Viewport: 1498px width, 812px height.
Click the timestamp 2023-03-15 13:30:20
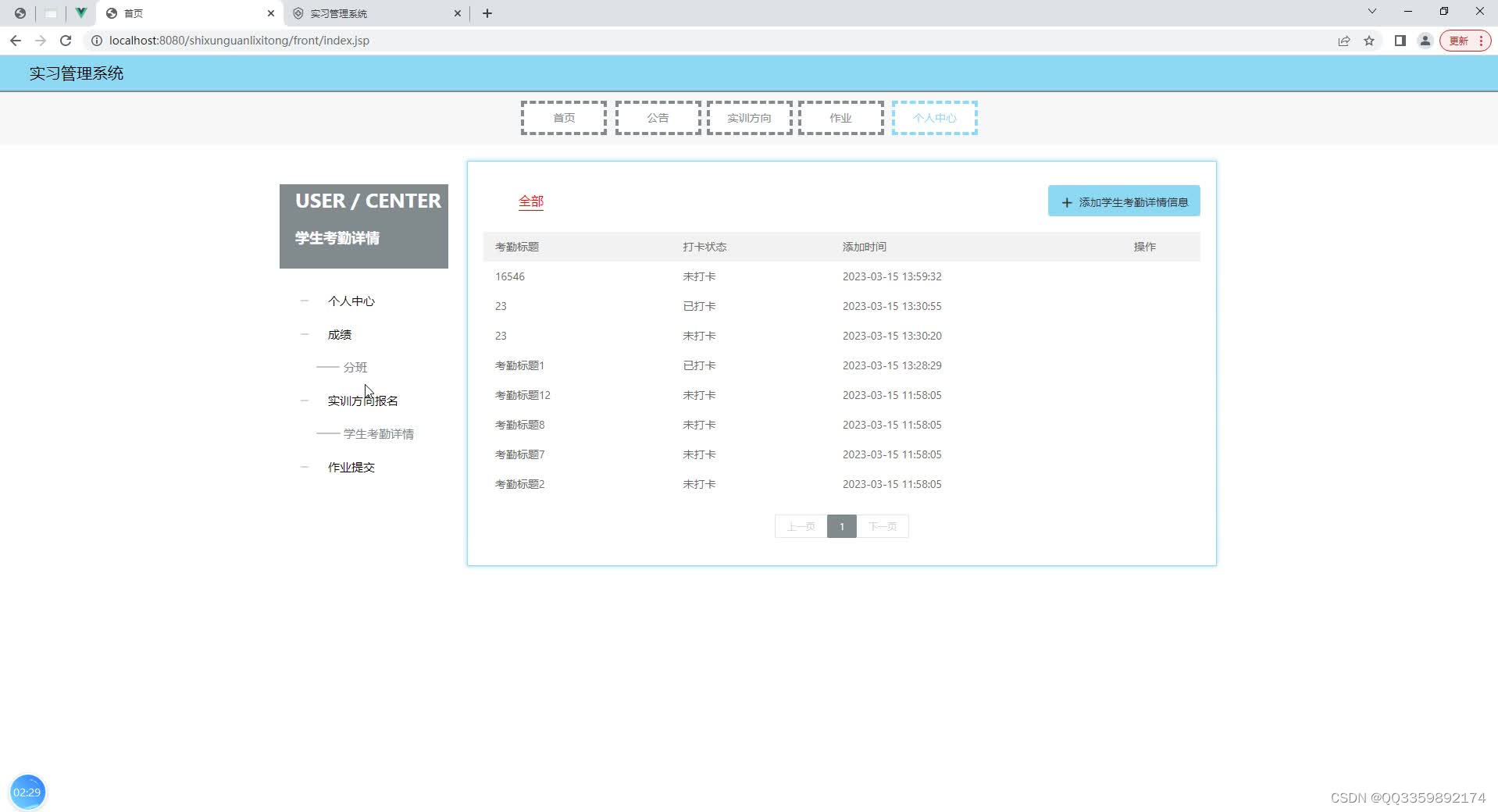tap(892, 336)
